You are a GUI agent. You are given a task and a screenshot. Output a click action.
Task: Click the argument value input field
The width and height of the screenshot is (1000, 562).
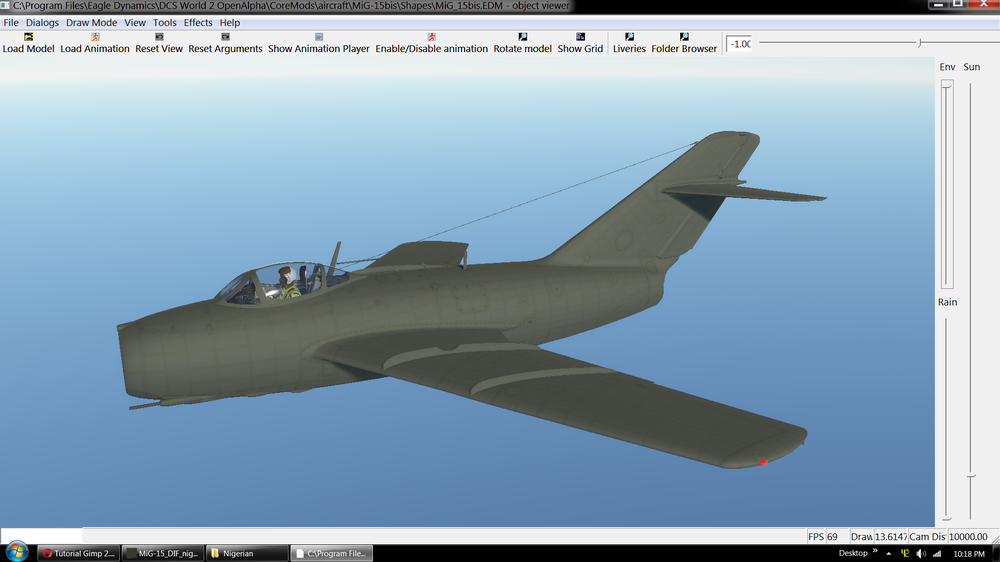click(x=739, y=44)
